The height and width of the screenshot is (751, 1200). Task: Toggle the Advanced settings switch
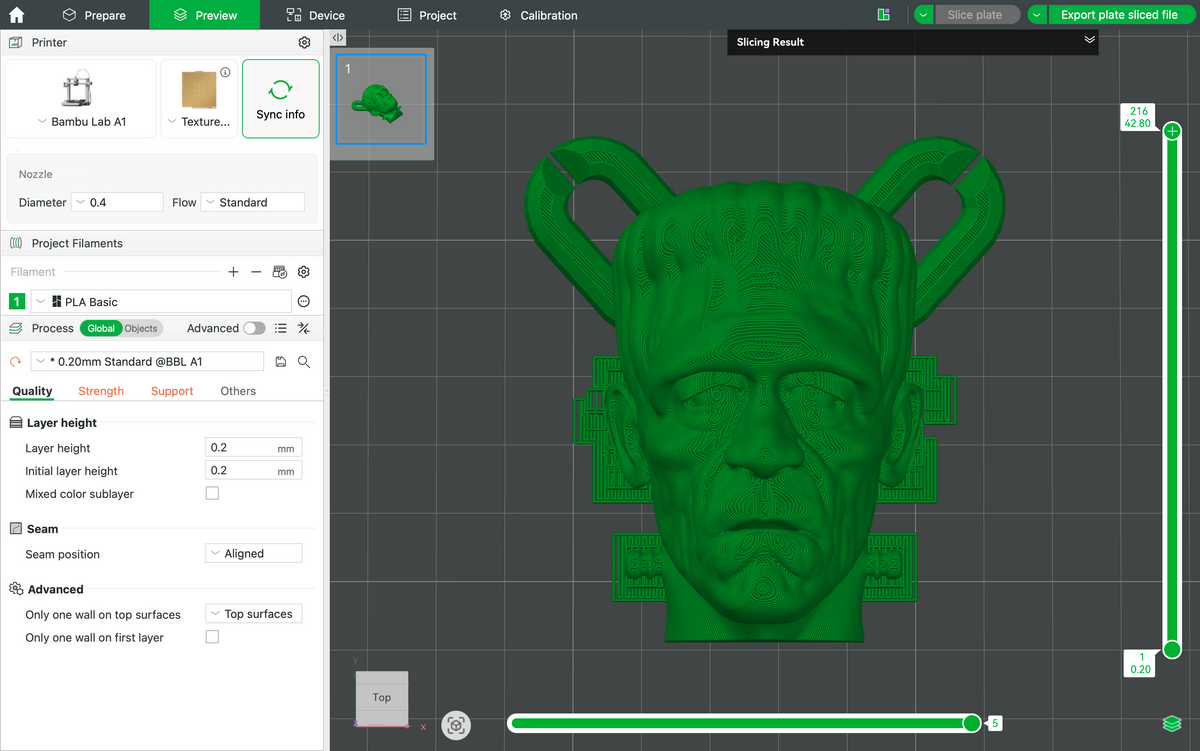(254, 328)
